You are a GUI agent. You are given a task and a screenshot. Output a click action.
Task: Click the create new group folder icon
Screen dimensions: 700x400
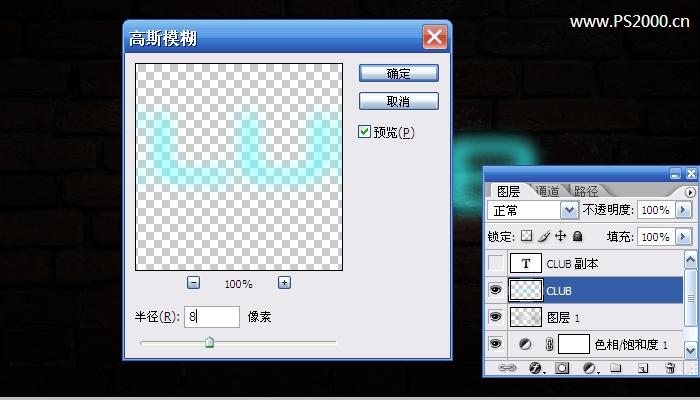coord(616,368)
